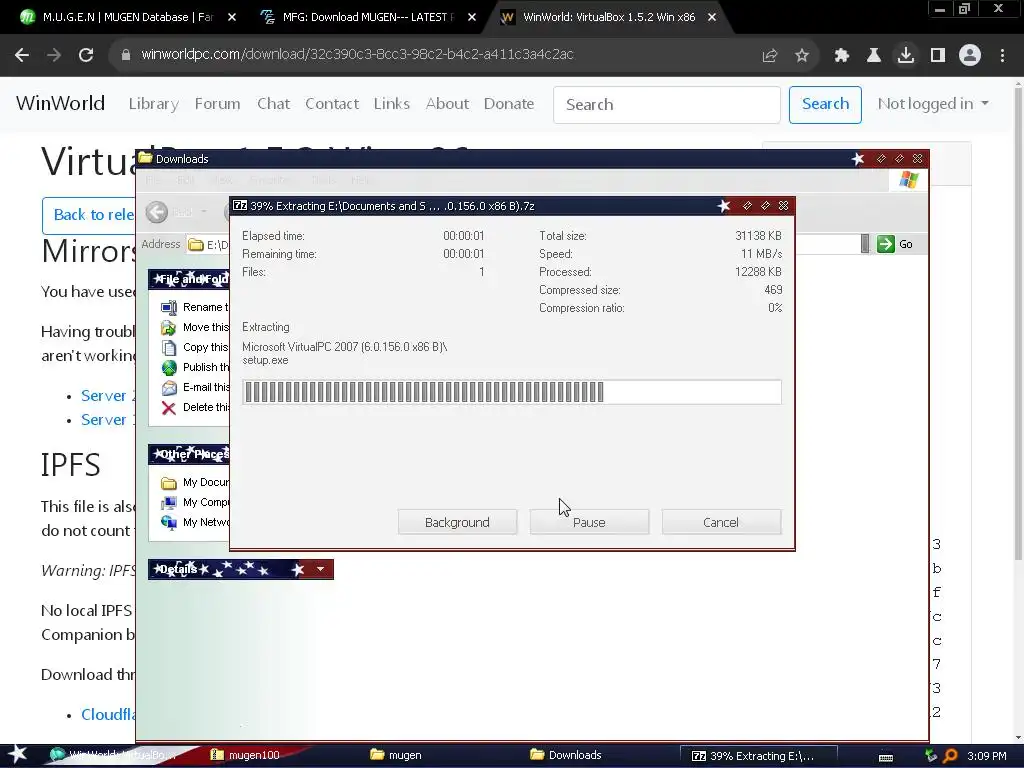Open My Network Places icon
Image resolution: width=1024 pixels, height=768 pixels.
[168, 522]
